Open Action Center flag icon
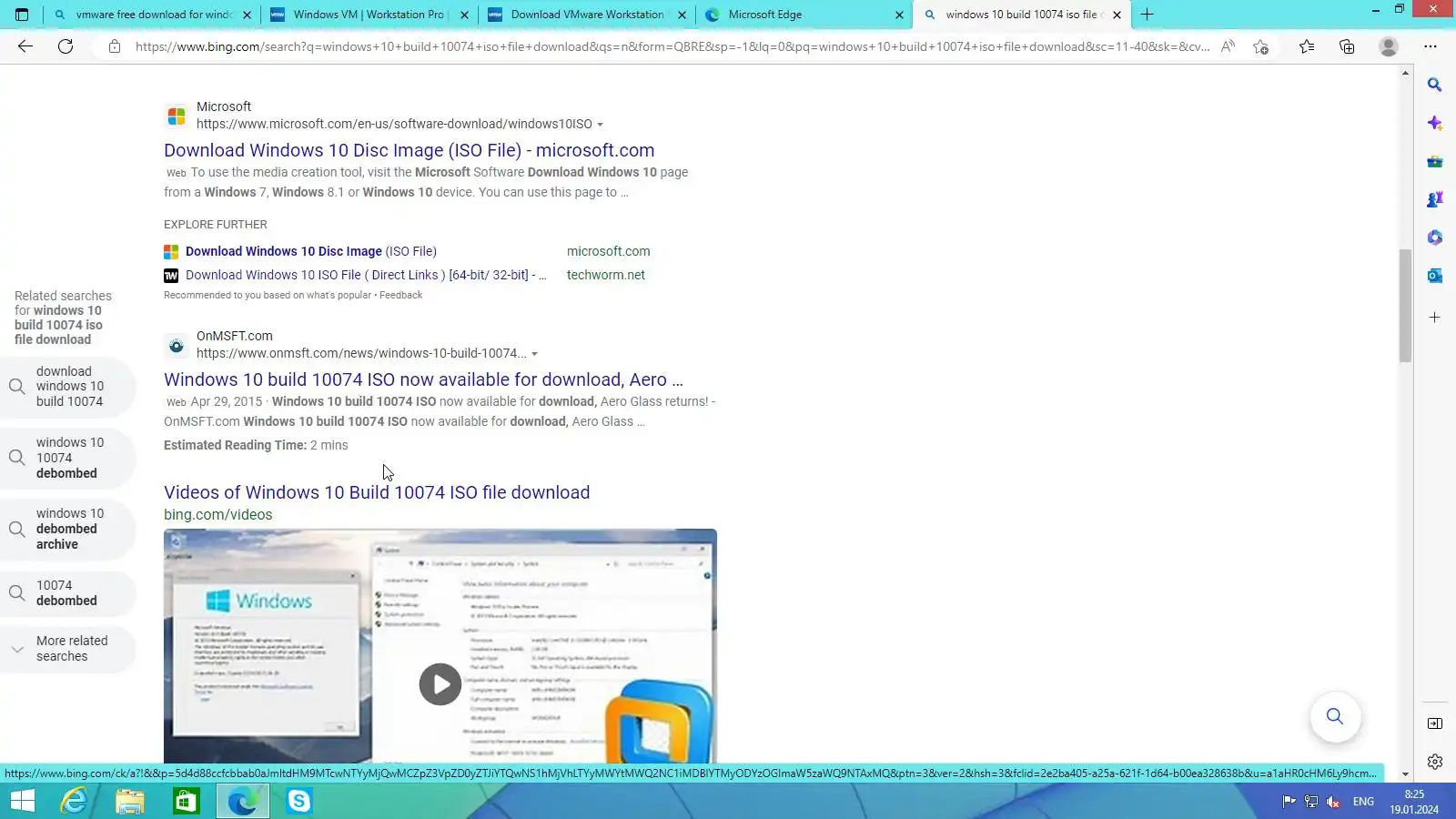 1289,802
